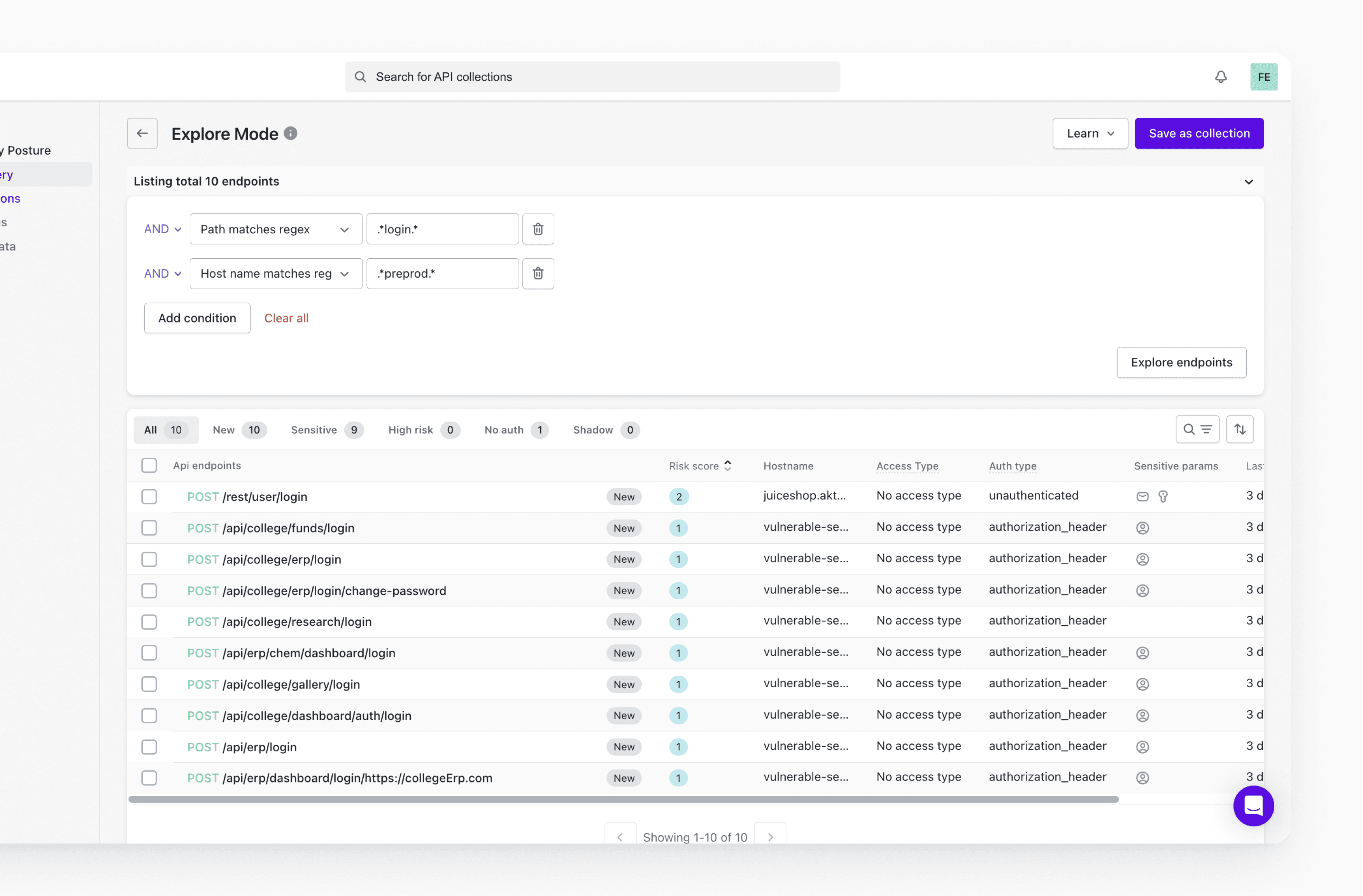Image resolution: width=1363 pixels, height=896 pixels.
Task: Click the back arrow beside Explore Mode
Action: 142,133
